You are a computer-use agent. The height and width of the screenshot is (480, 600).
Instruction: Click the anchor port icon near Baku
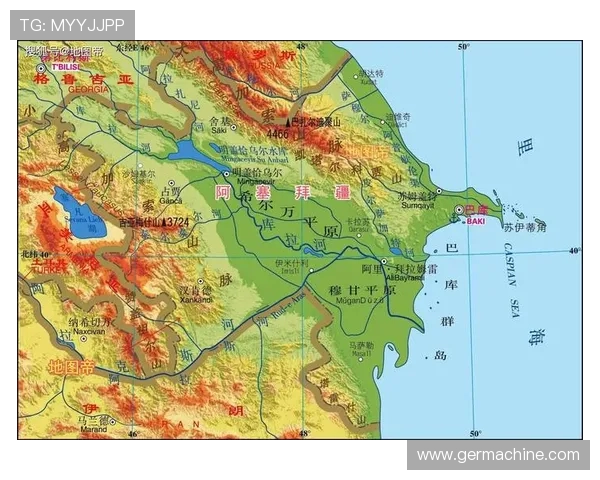pyautogui.click(x=454, y=220)
